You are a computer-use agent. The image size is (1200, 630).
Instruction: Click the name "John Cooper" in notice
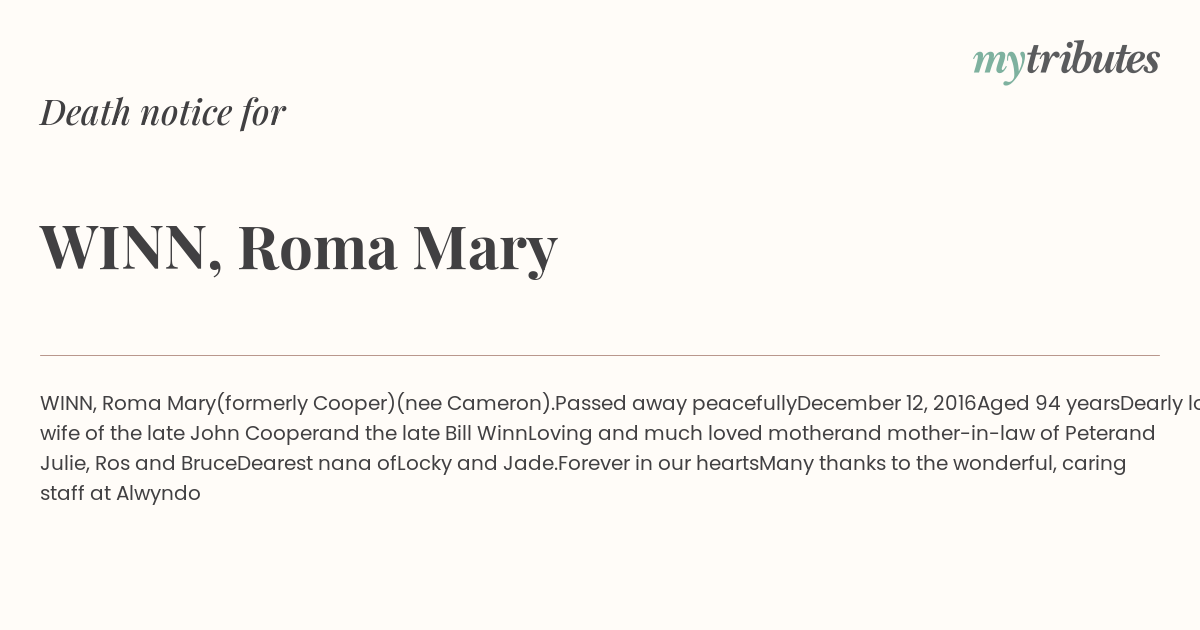click(253, 434)
